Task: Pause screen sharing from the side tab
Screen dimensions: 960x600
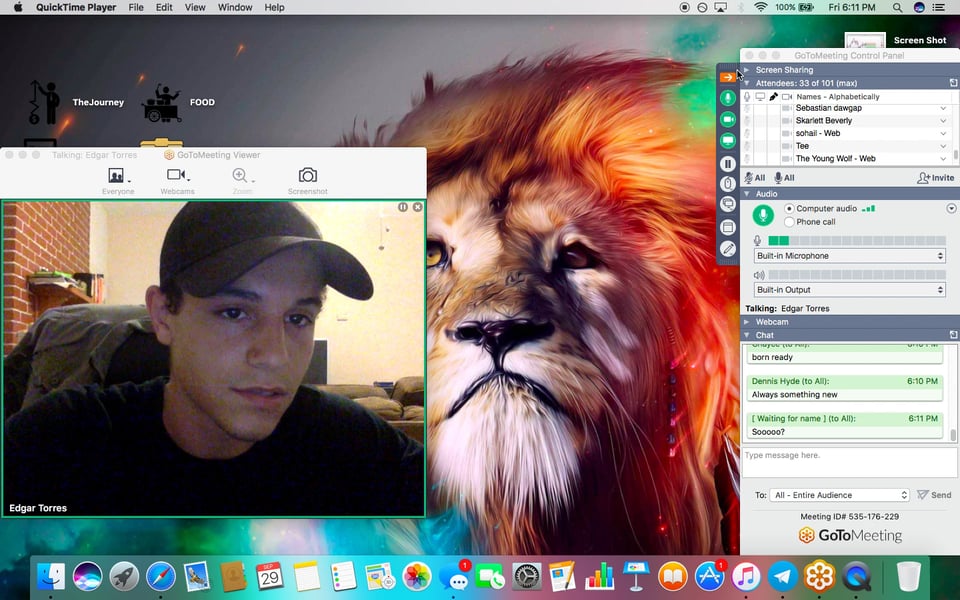Action: point(727,163)
